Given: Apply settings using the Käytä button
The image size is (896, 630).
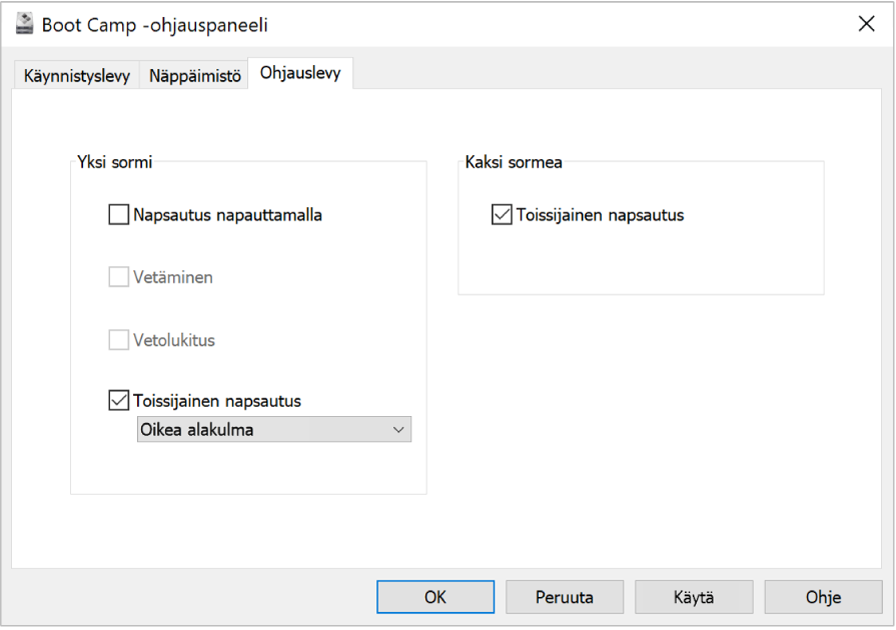Looking at the screenshot, I should [x=694, y=597].
